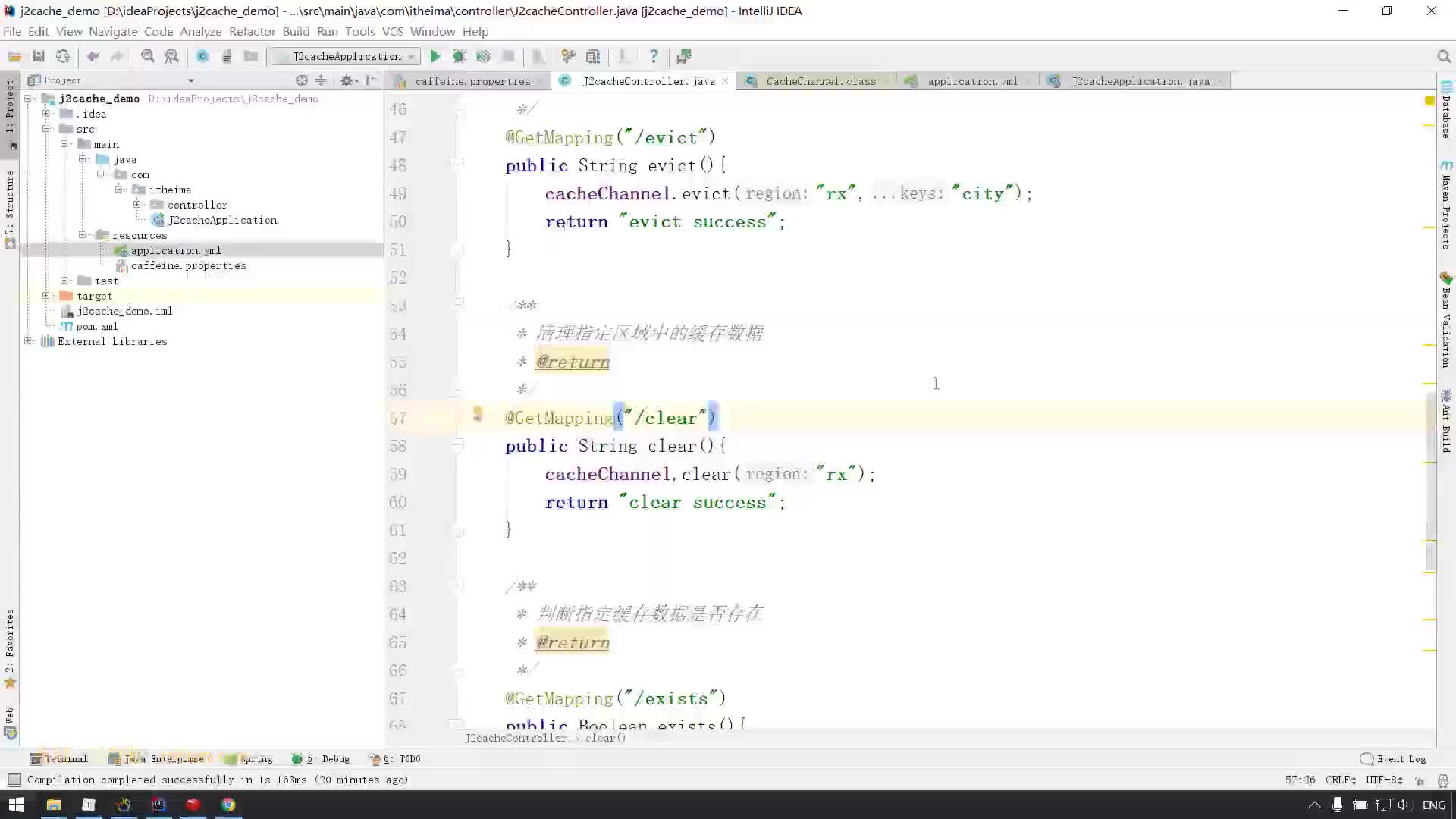
Task: Expand the target folder node
Action: [x=46, y=296]
